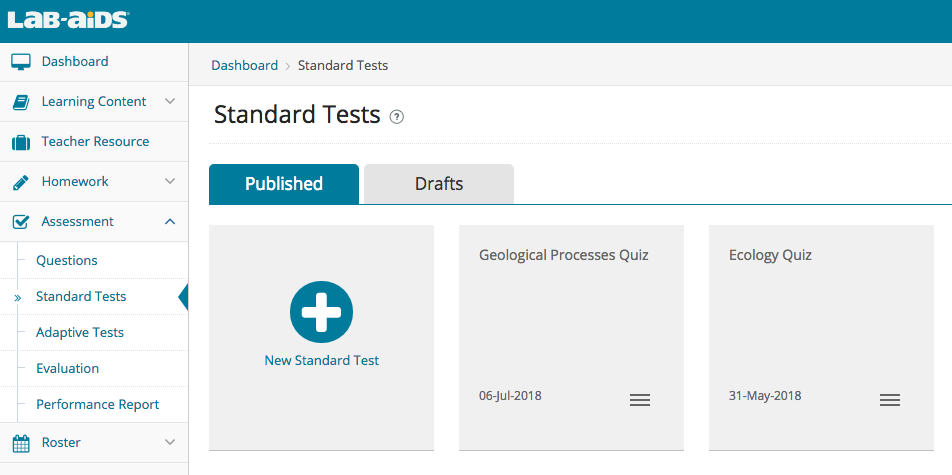Screen dimensions: 952x475
Task: Select the Published tab
Action: [x=284, y=184]
